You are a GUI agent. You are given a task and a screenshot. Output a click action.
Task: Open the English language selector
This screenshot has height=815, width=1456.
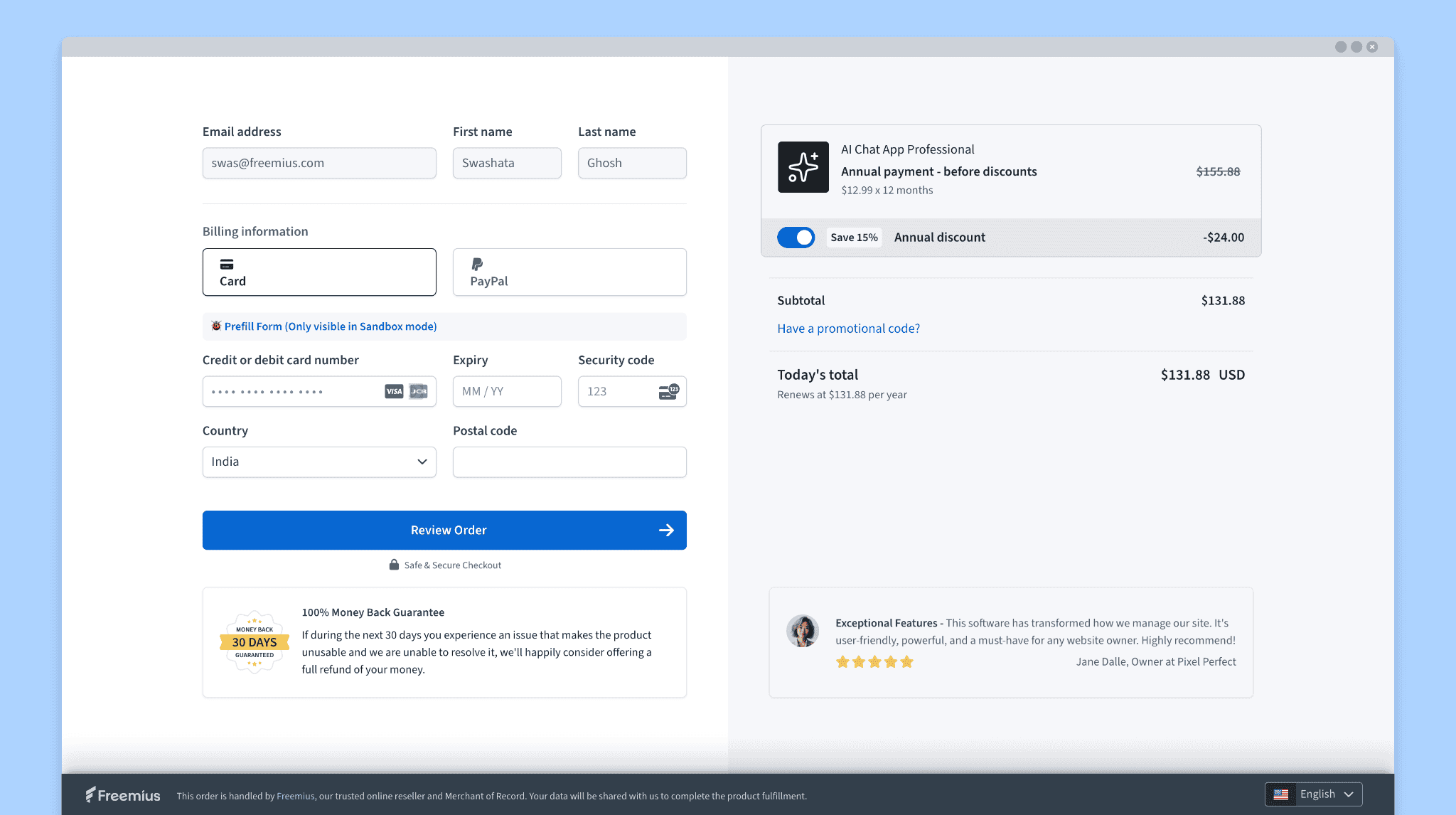(1319, 794)
